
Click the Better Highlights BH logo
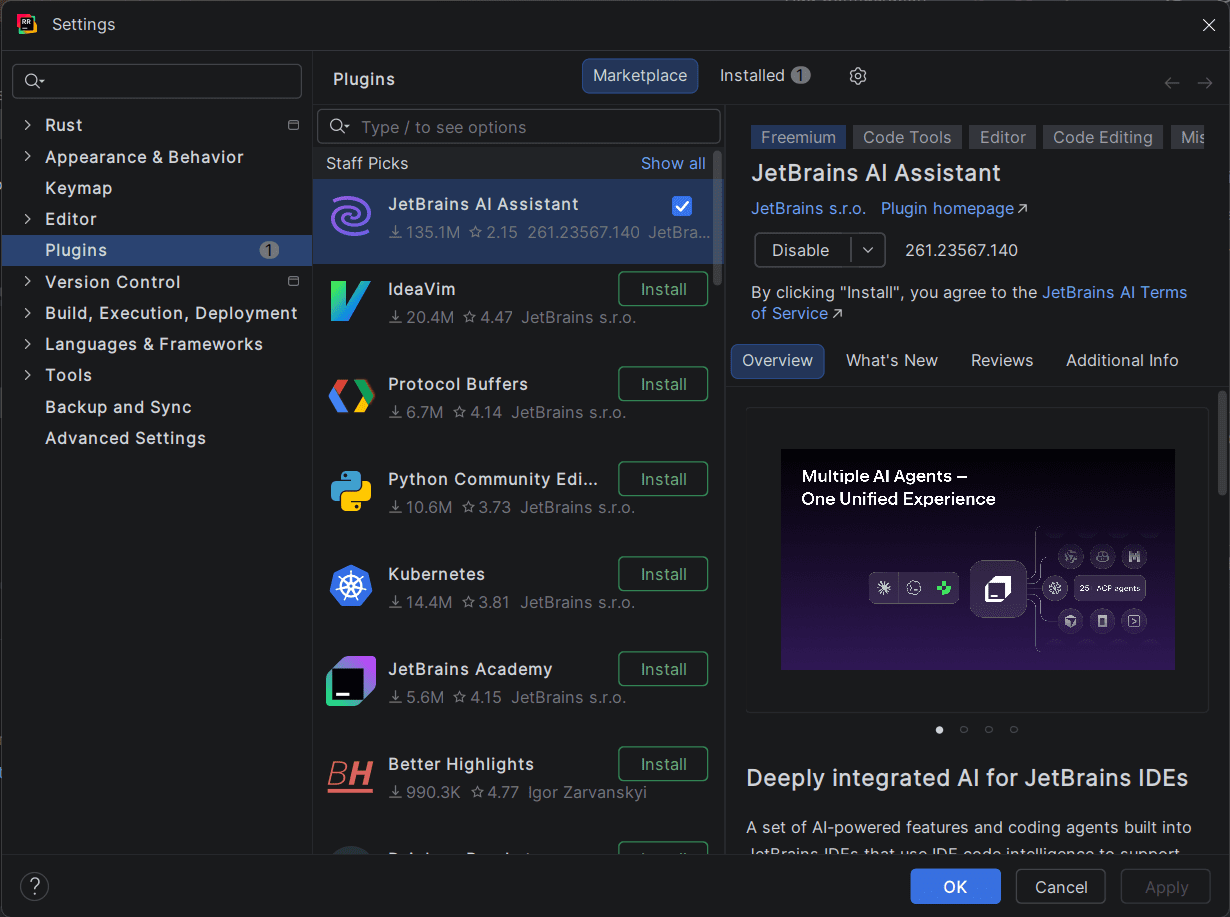tap(351, 776)
